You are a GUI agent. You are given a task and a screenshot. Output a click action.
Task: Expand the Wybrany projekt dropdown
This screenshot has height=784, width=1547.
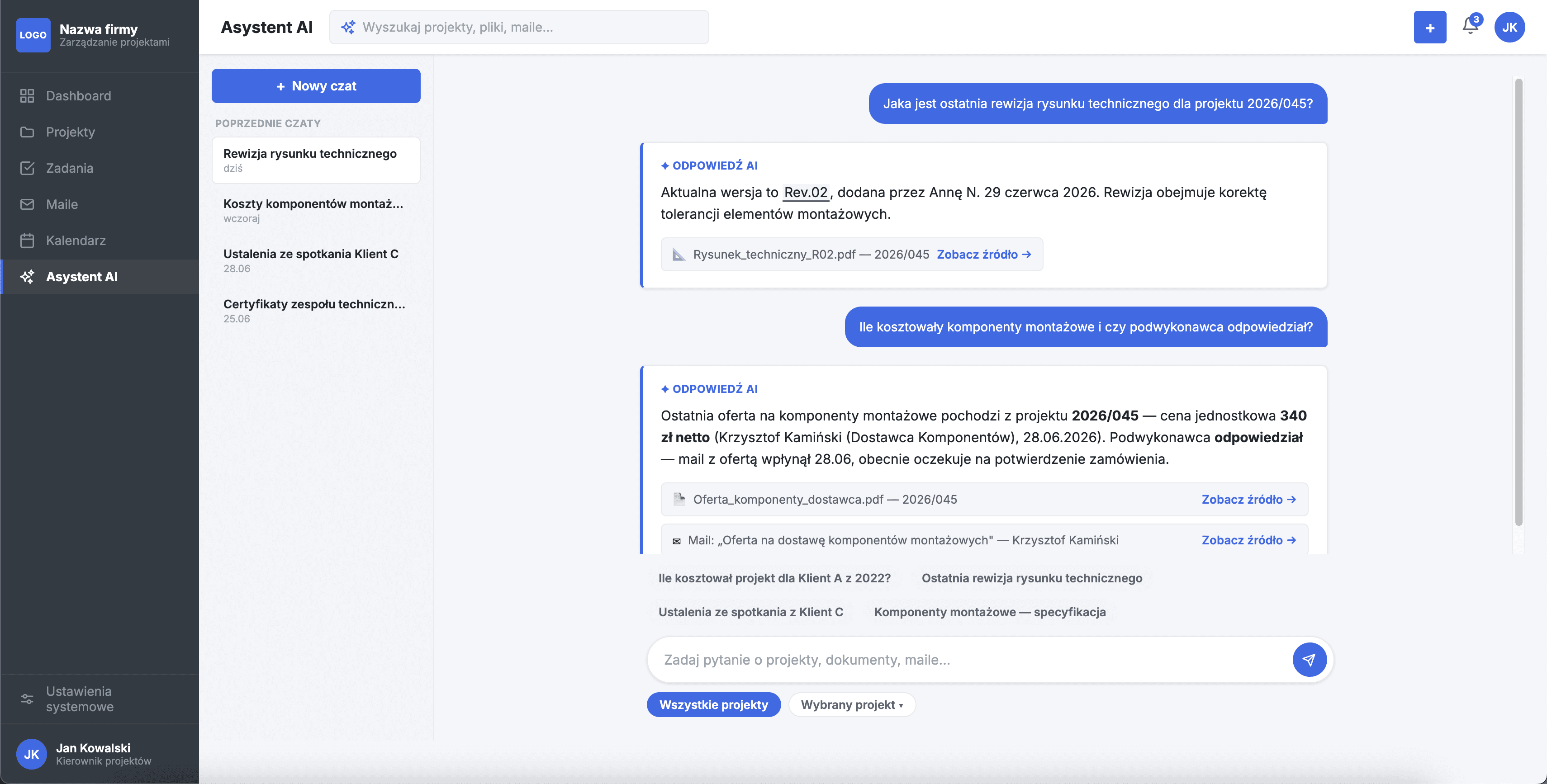pyautogui.click(x=852, y=704)
